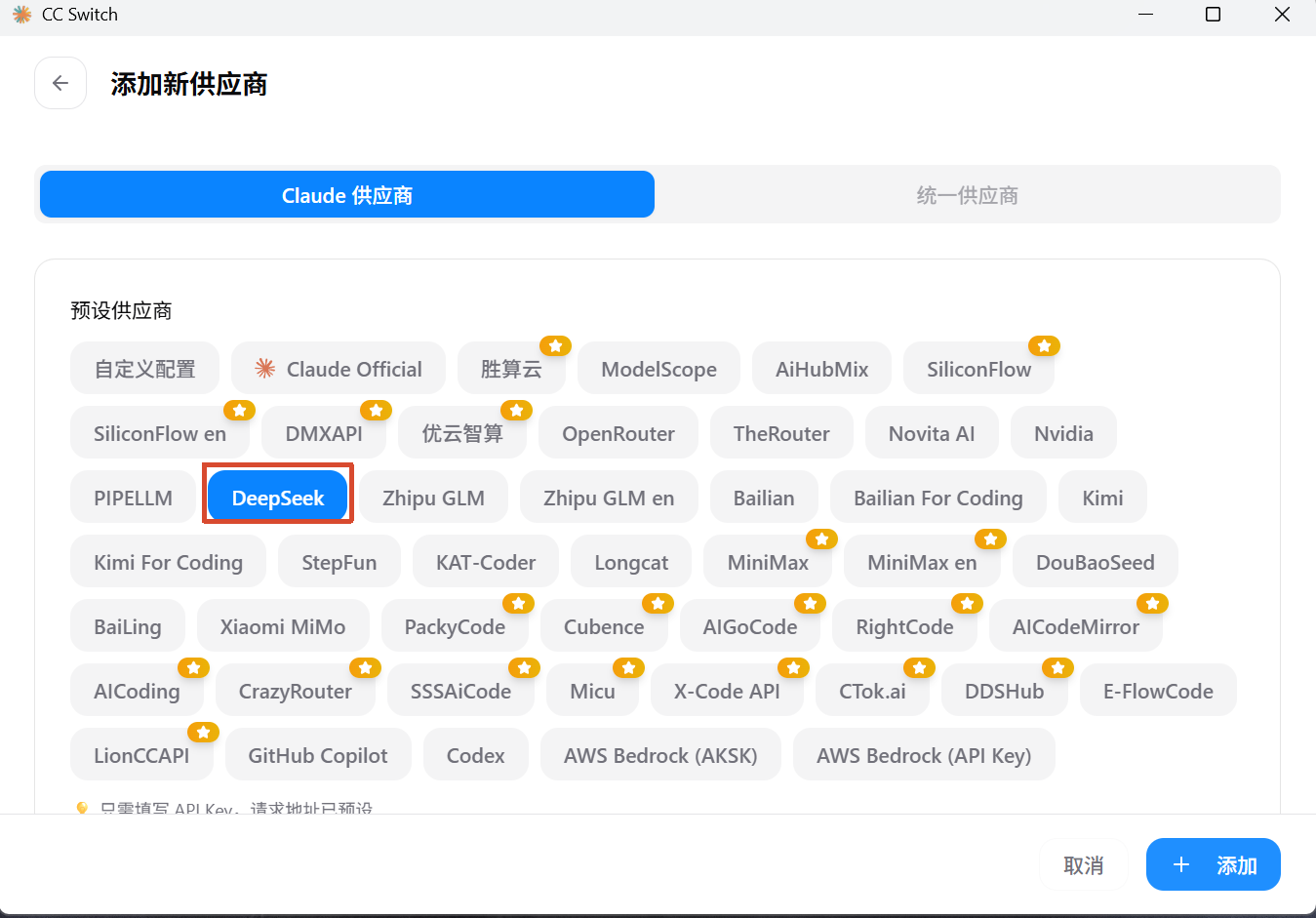Screen dimensions: 1316x918
Task: Click the 添加 button to add provider
Action: (1213, 864)
